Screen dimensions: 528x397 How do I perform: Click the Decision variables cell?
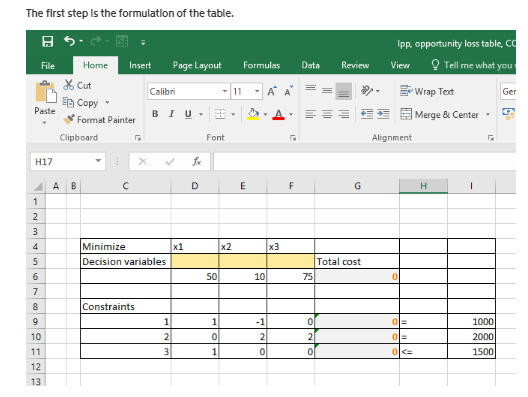click(x=126, y=261)
